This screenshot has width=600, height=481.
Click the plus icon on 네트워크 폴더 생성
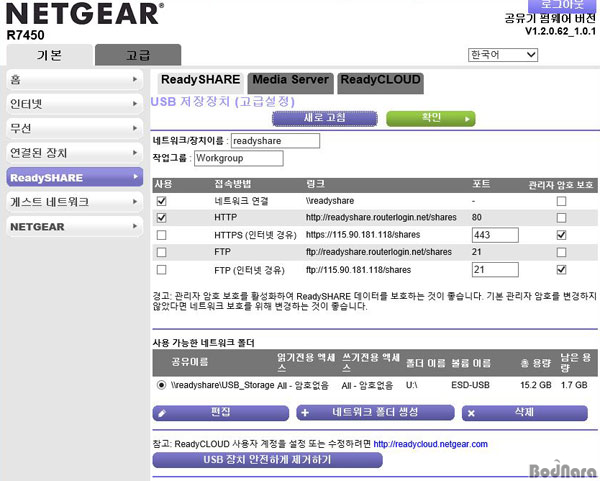pos(305,413)
